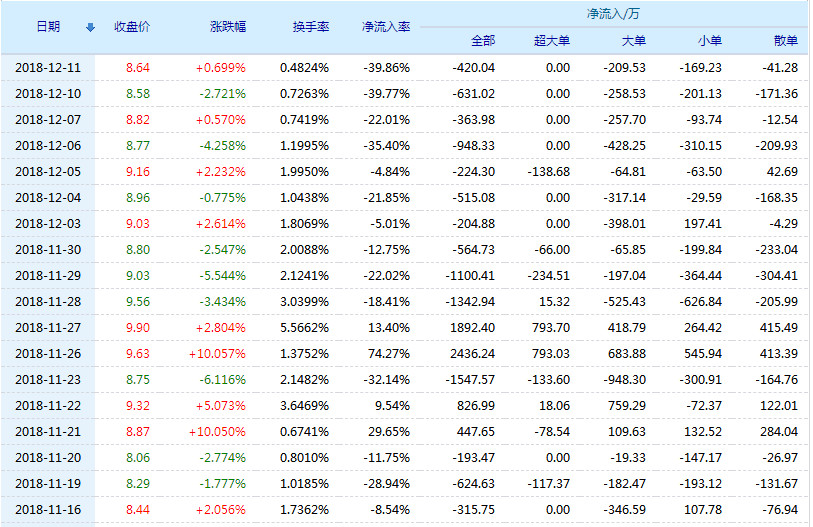Select the 2018-12-11 date row
The width and height of the screenshot is (813, 527).
[48, 67]
